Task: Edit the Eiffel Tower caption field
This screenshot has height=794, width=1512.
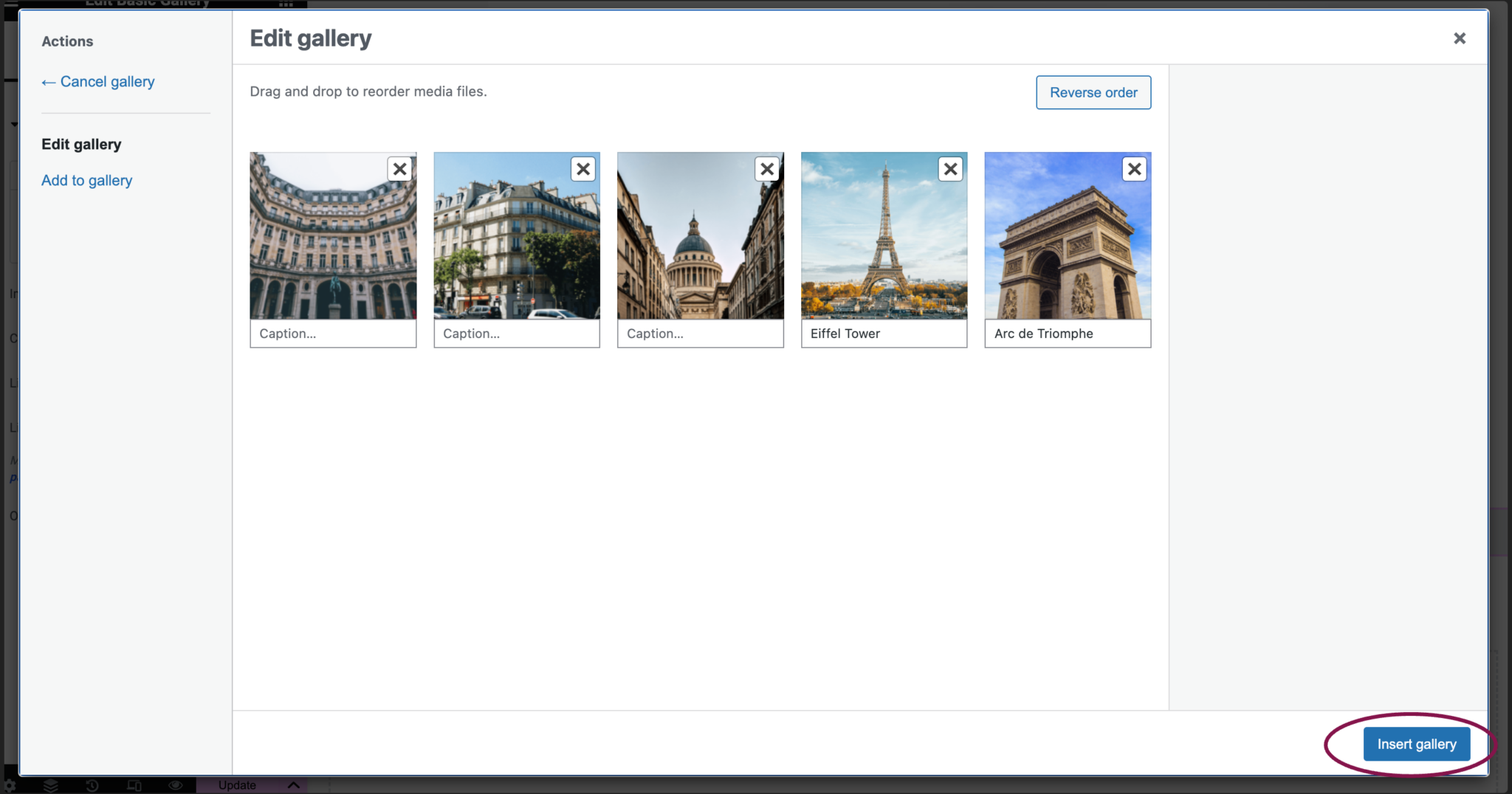Action: pyautogui.click(x=884, y=334)
